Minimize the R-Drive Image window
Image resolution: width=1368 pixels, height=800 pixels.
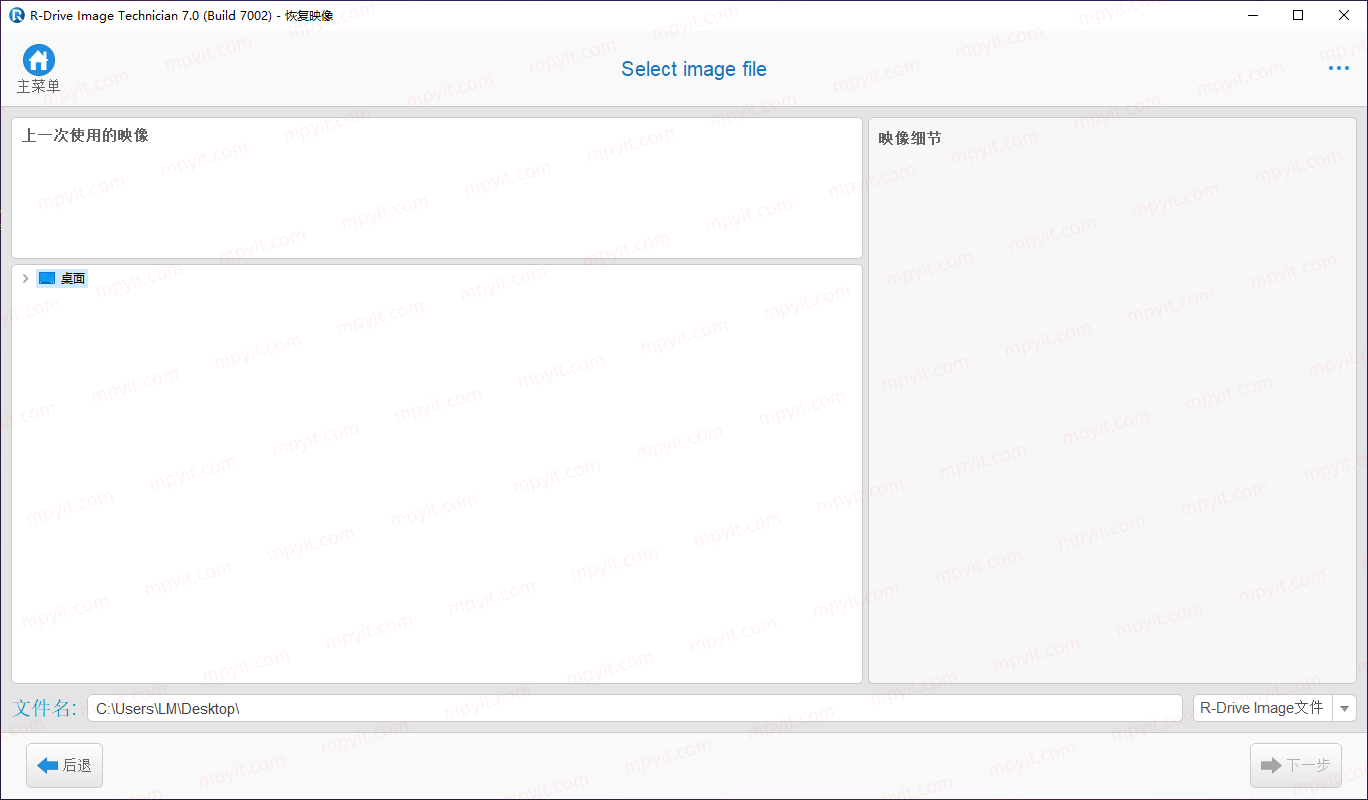pos(1253,15)
